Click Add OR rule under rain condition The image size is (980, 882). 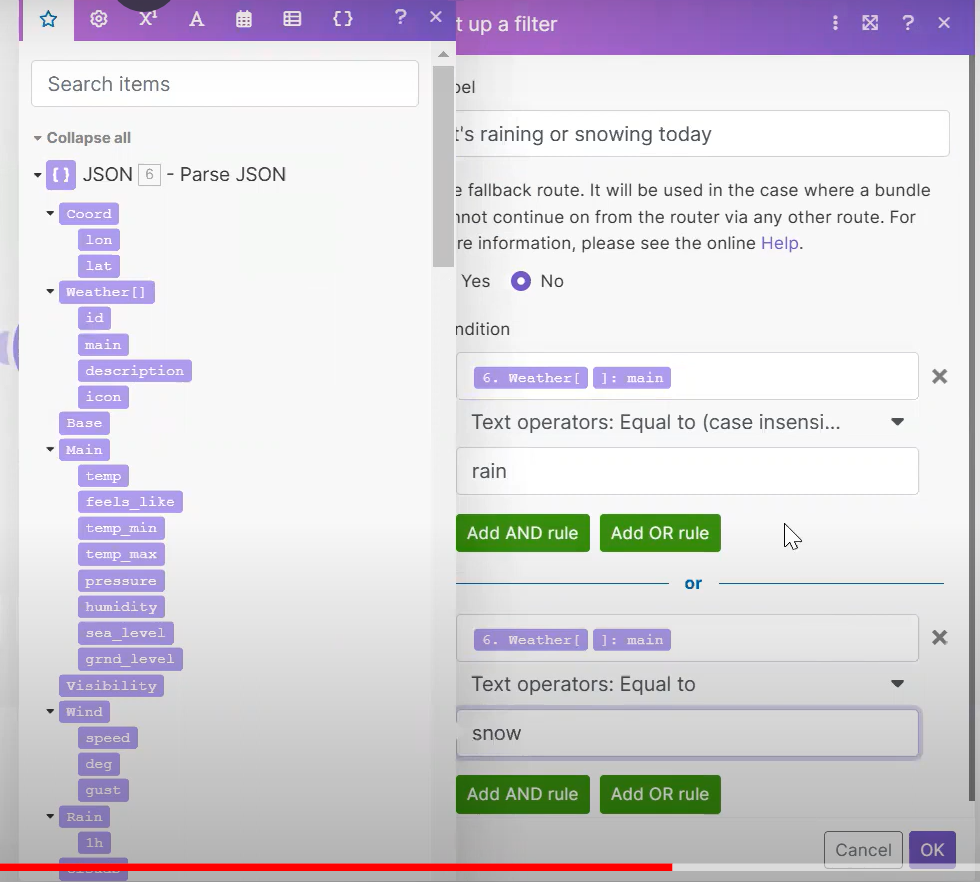tap(660, 533)
